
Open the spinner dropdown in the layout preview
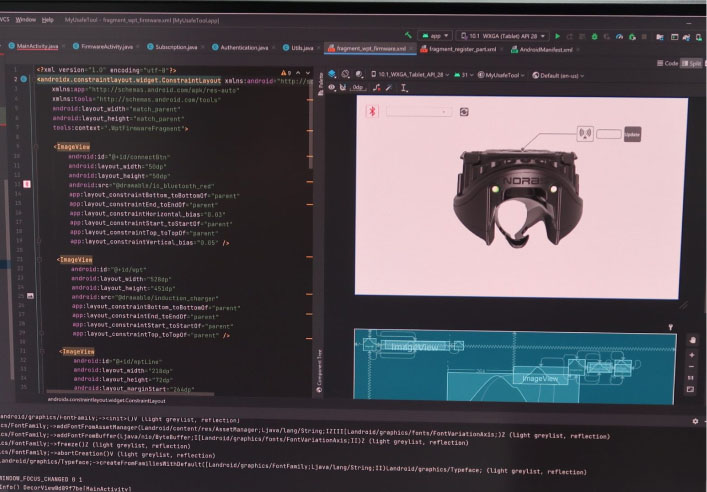coord(418,112)
